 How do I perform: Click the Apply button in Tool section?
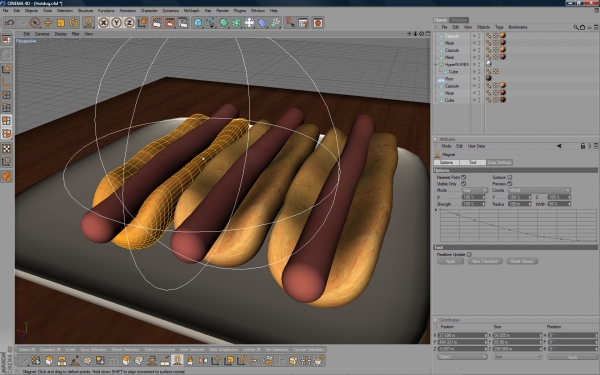point(450,261)
